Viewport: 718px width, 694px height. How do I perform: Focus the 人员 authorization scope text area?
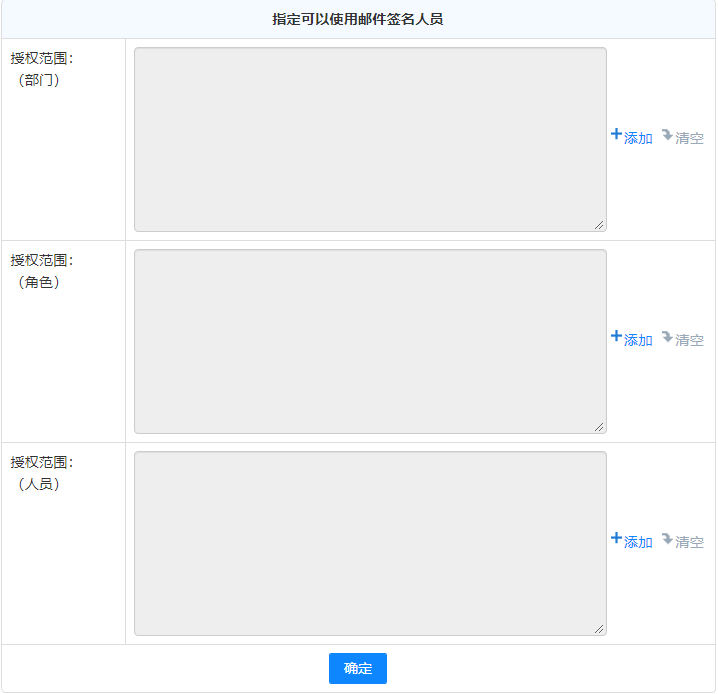coord(370,543)
